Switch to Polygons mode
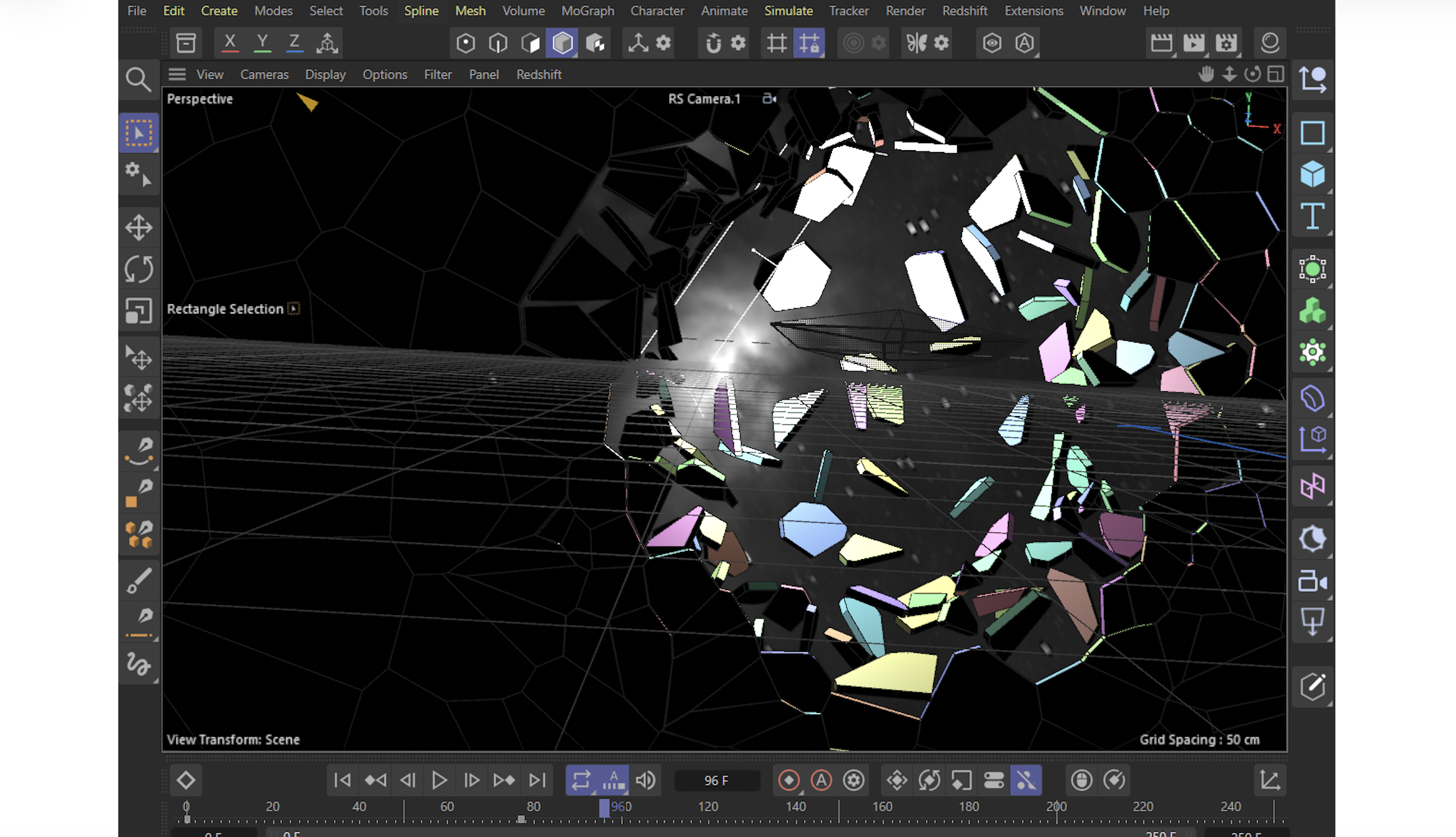This screenshot has width=1456, height=837. tap(530, 43)
